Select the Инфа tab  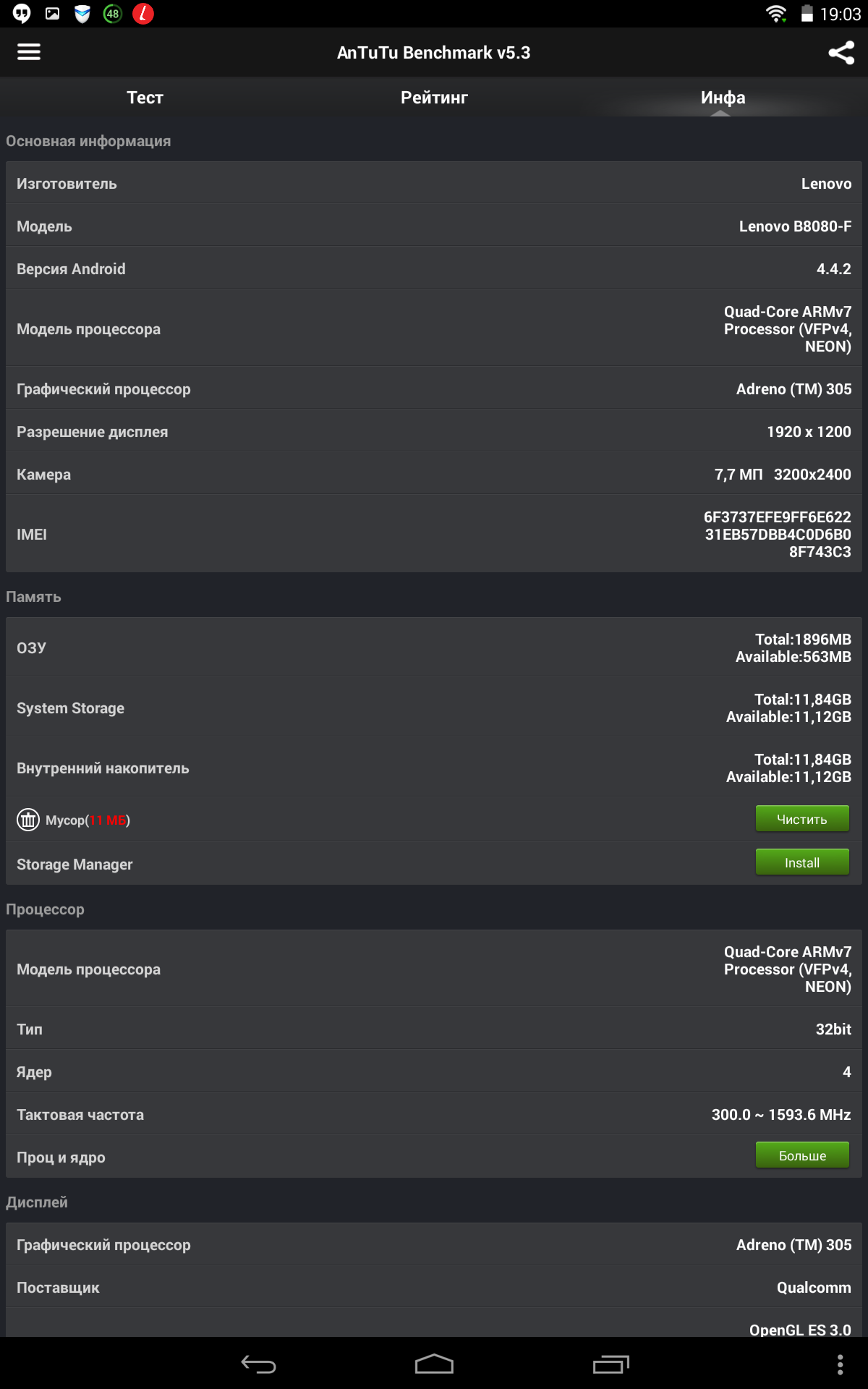tap(723, 98)
